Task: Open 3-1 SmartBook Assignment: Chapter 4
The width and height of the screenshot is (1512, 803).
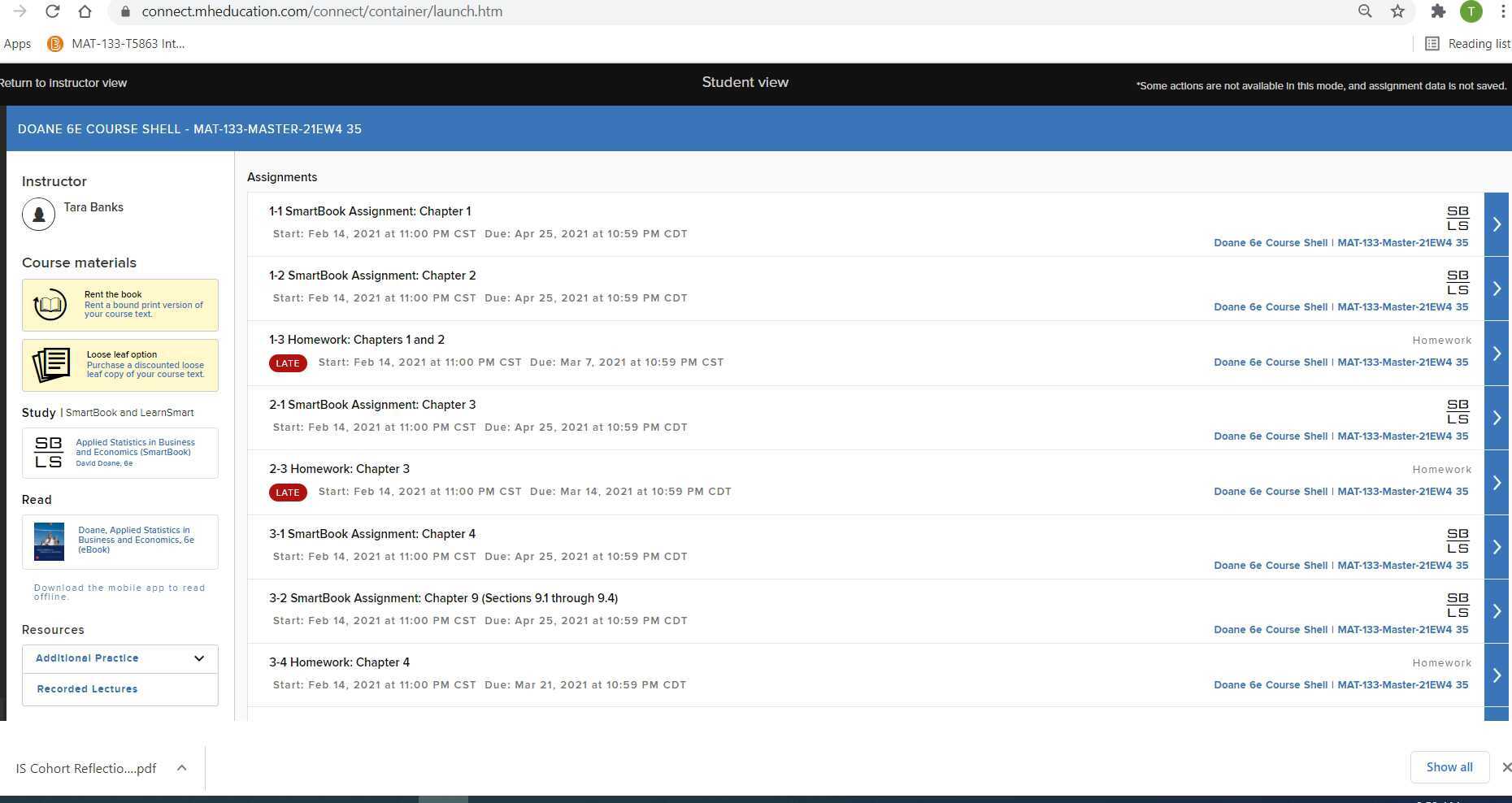Action: pyautogui.click(x=372, y=534)
